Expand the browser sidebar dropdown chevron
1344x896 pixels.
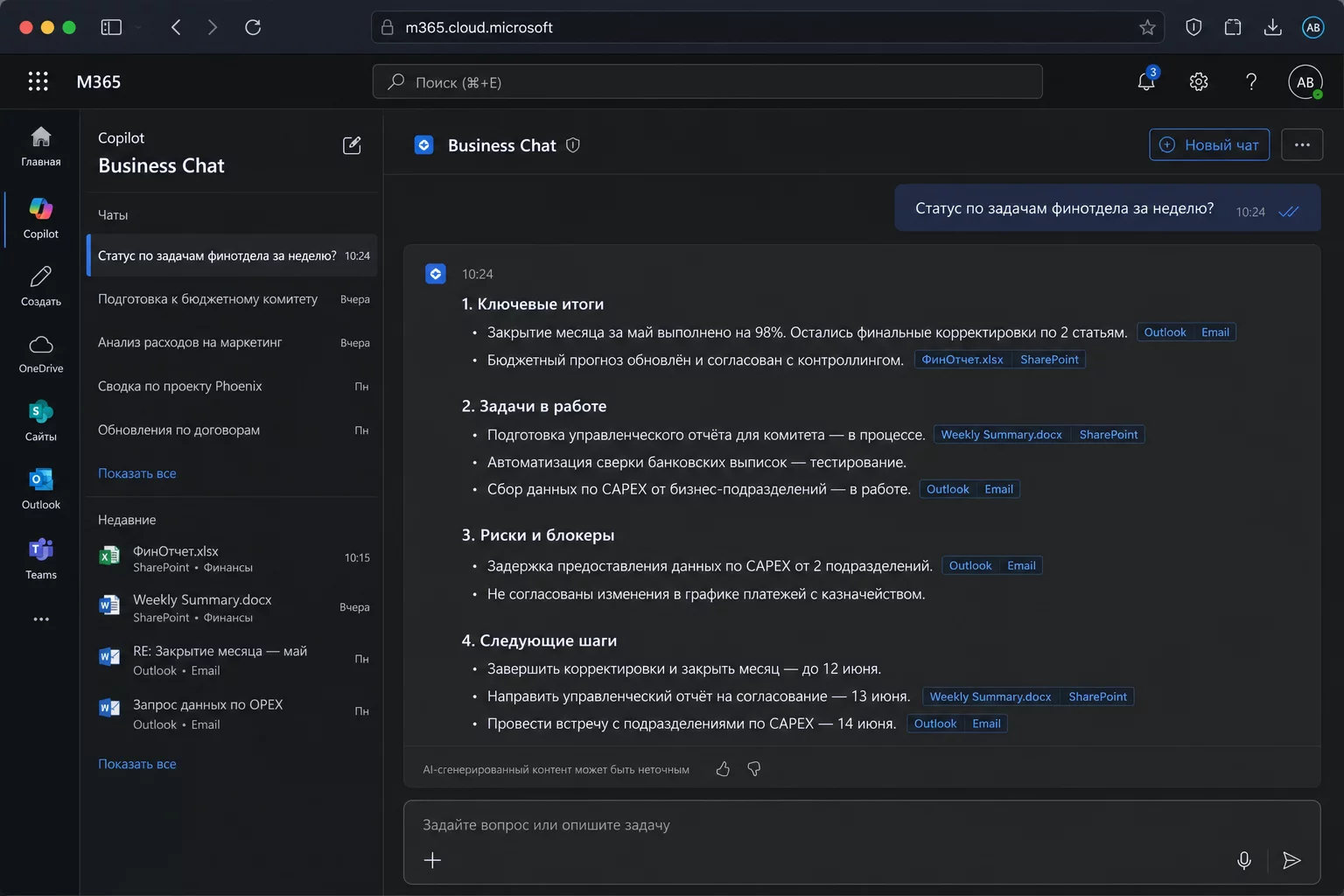pos(138,27)
